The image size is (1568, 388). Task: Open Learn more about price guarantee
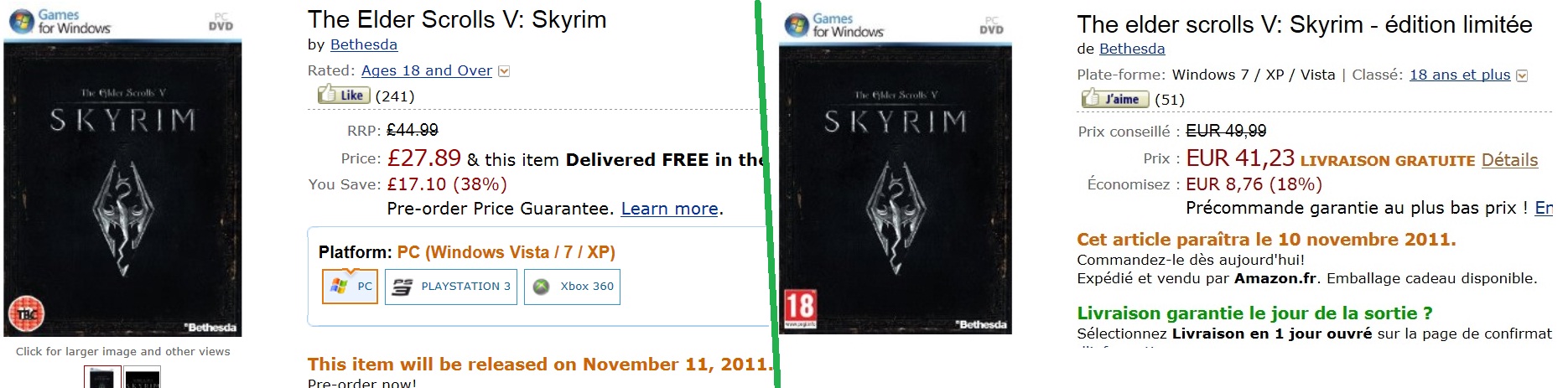point(669,209)
